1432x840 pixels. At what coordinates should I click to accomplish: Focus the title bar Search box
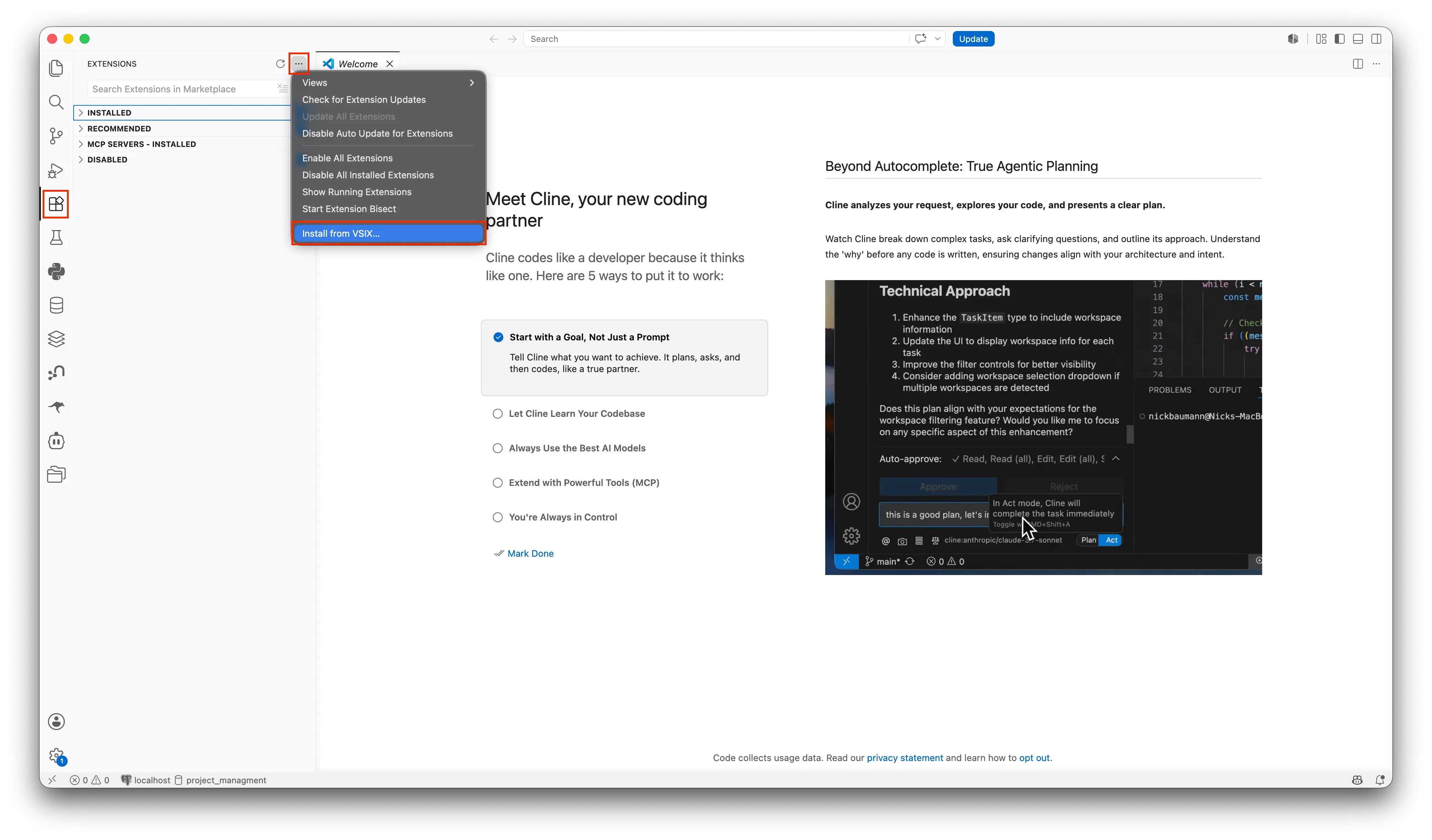pos(716,39)
